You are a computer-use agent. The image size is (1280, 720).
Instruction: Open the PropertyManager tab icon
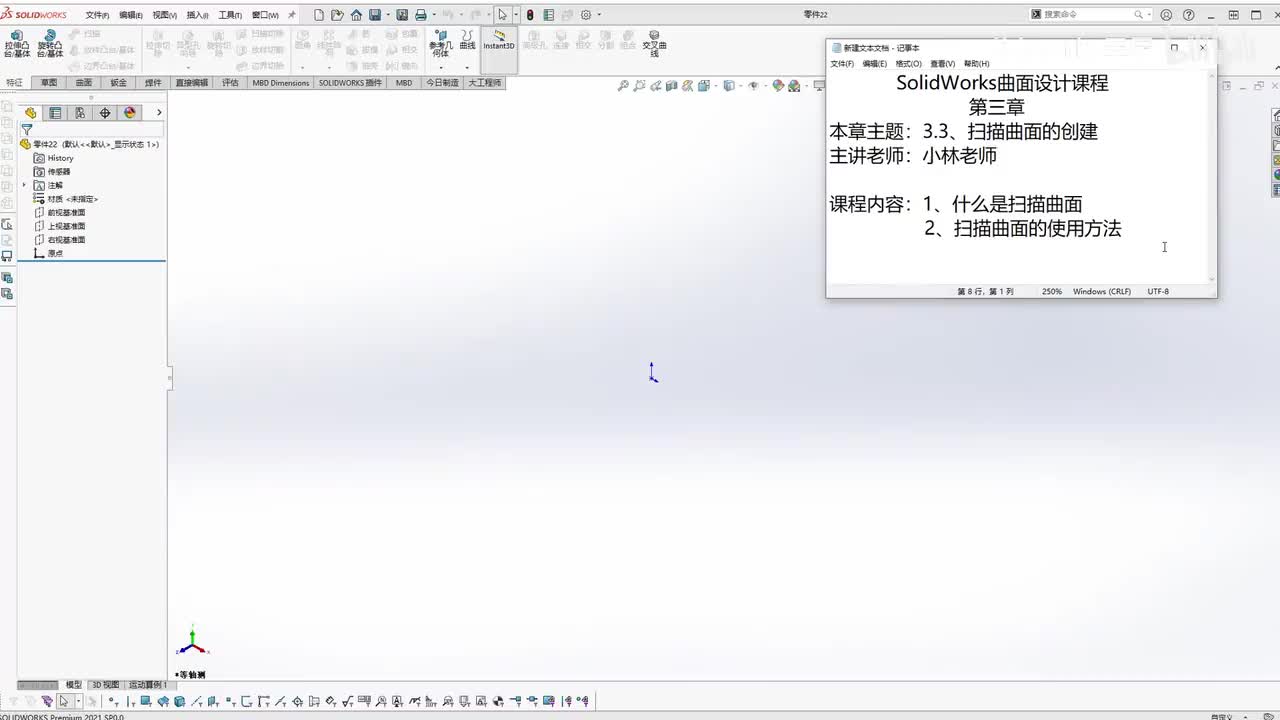click(x=55, y=113)
